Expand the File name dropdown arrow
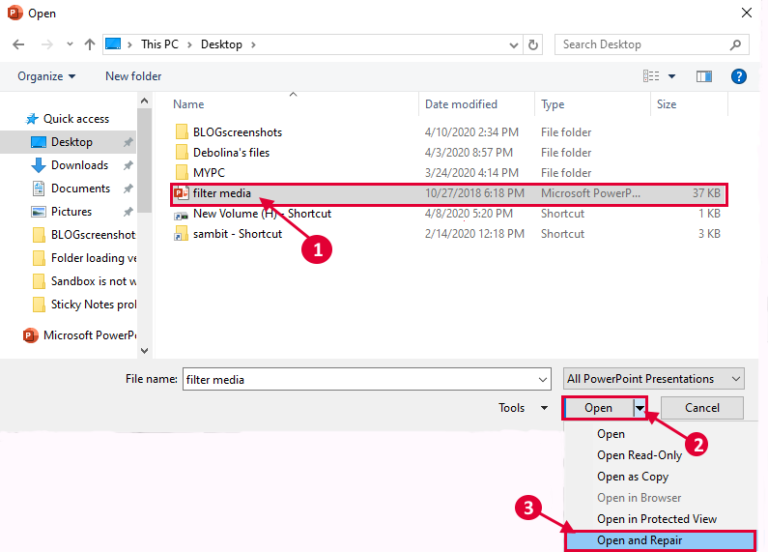Image resolution: width=768 pixels, height=552 pixels. (x=543, y=380)
